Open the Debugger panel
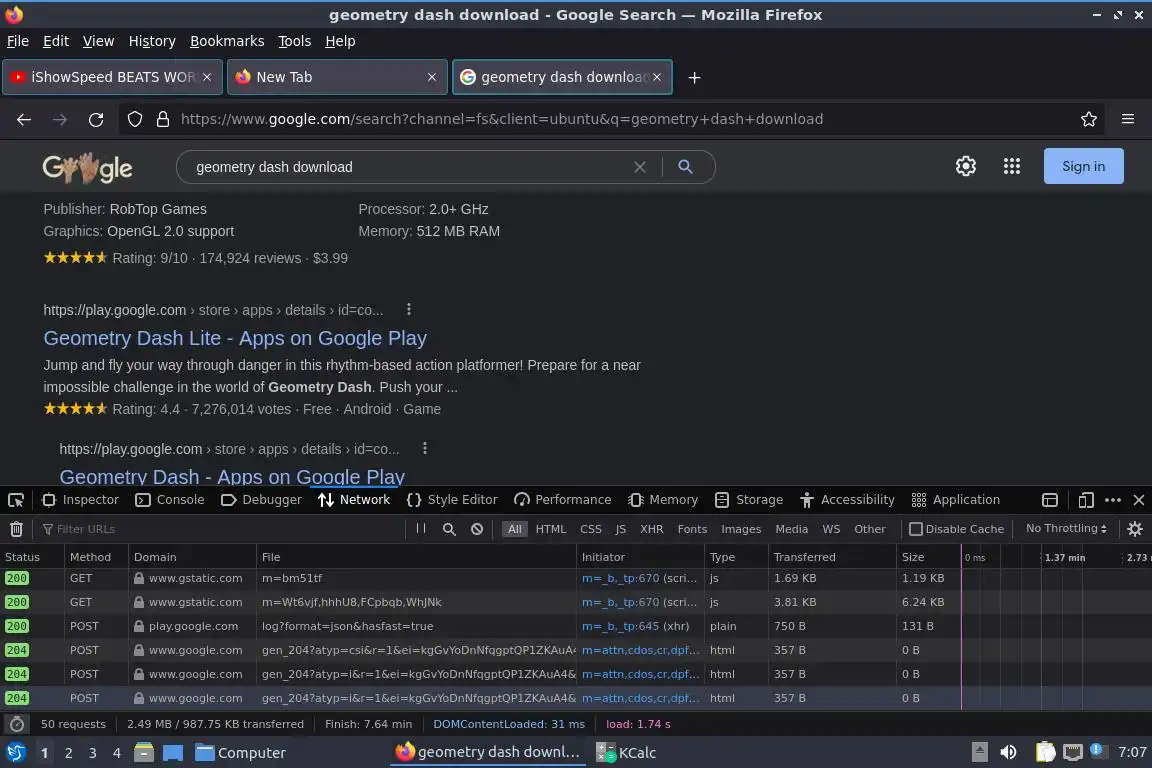The height and width of the screenshot is (768, 1152). coord(262,500)
